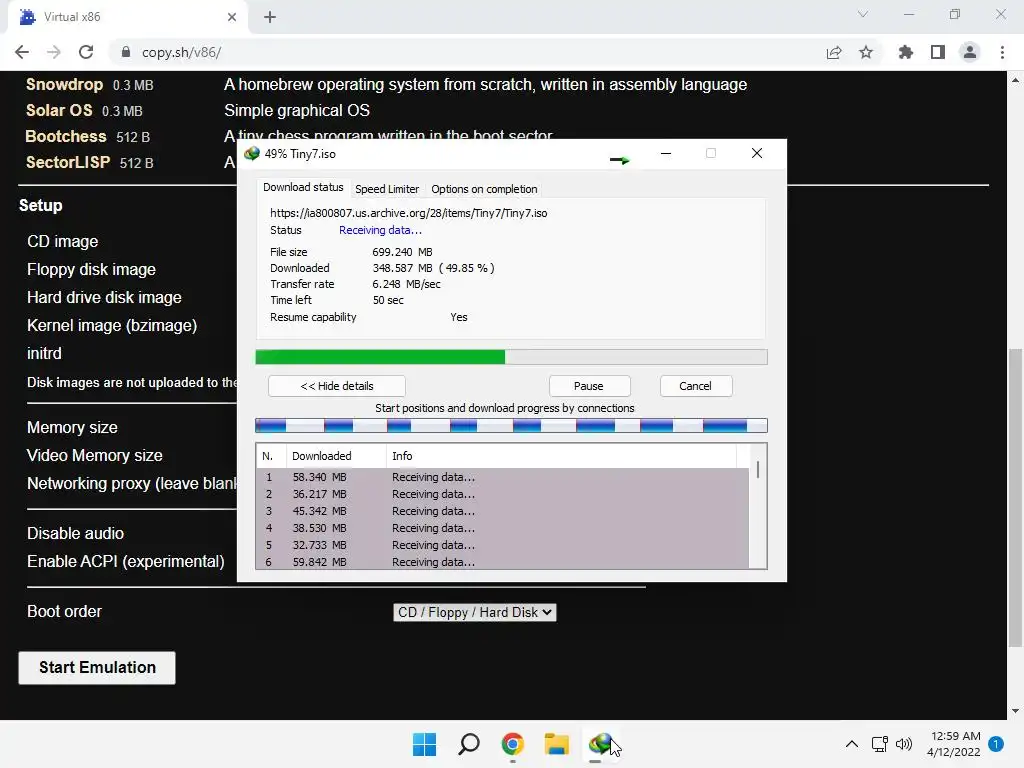Click the download dialog title icon
The image size is (1024, 768).
click(251, 153)
